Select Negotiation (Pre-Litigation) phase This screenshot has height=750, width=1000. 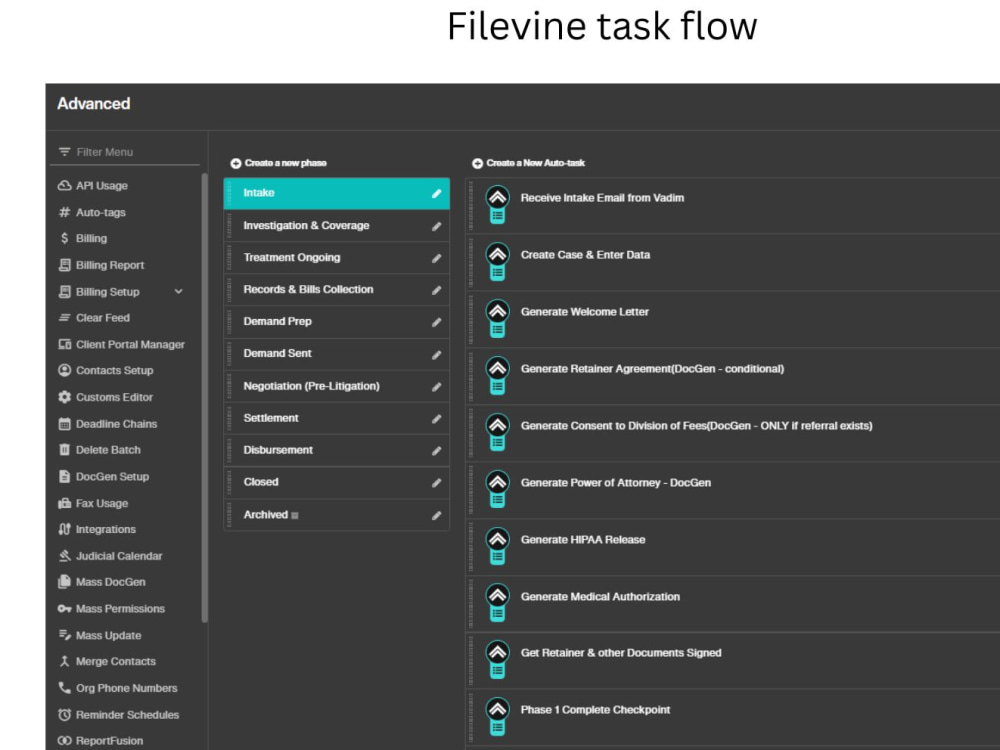[x=337, y=386]
